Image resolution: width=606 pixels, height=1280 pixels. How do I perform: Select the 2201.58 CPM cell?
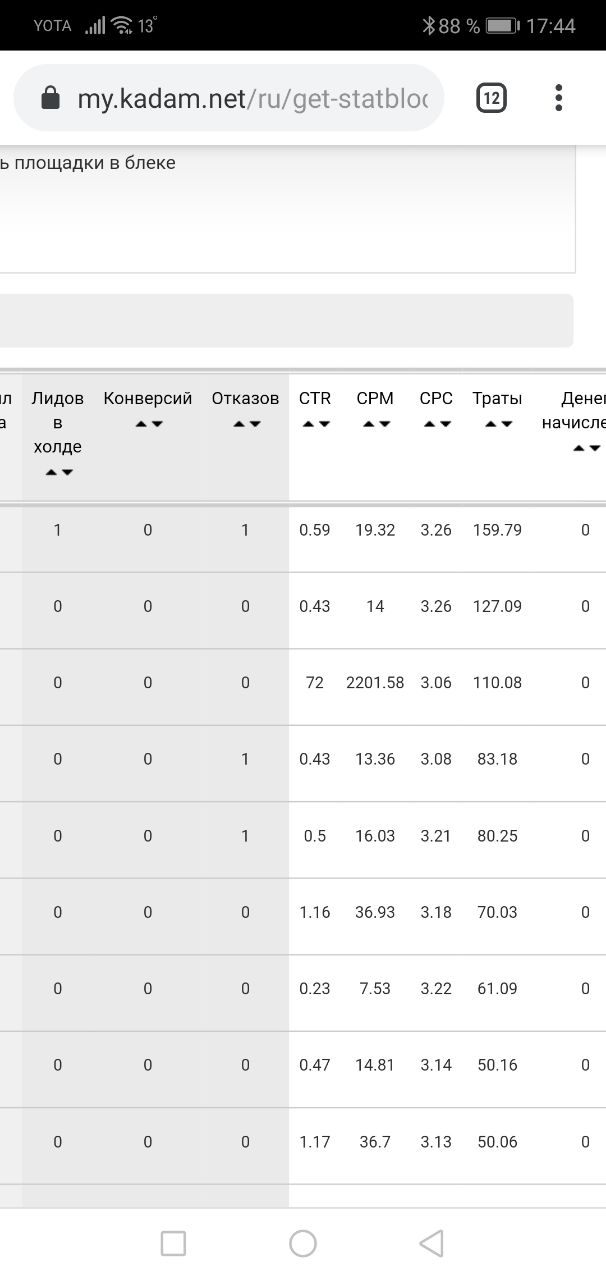[x=375, y=683]
